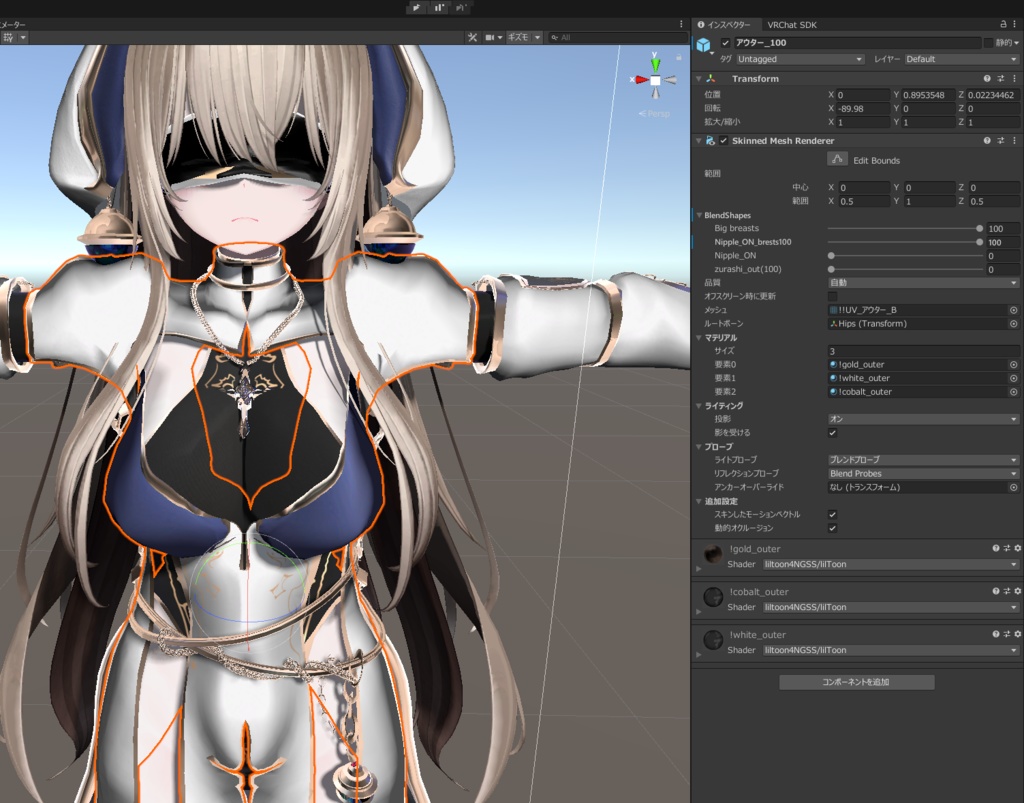Adjust the Big breasts blendshape slider
This screenshot has height=803, width=1024.
(x=904, y=228)
